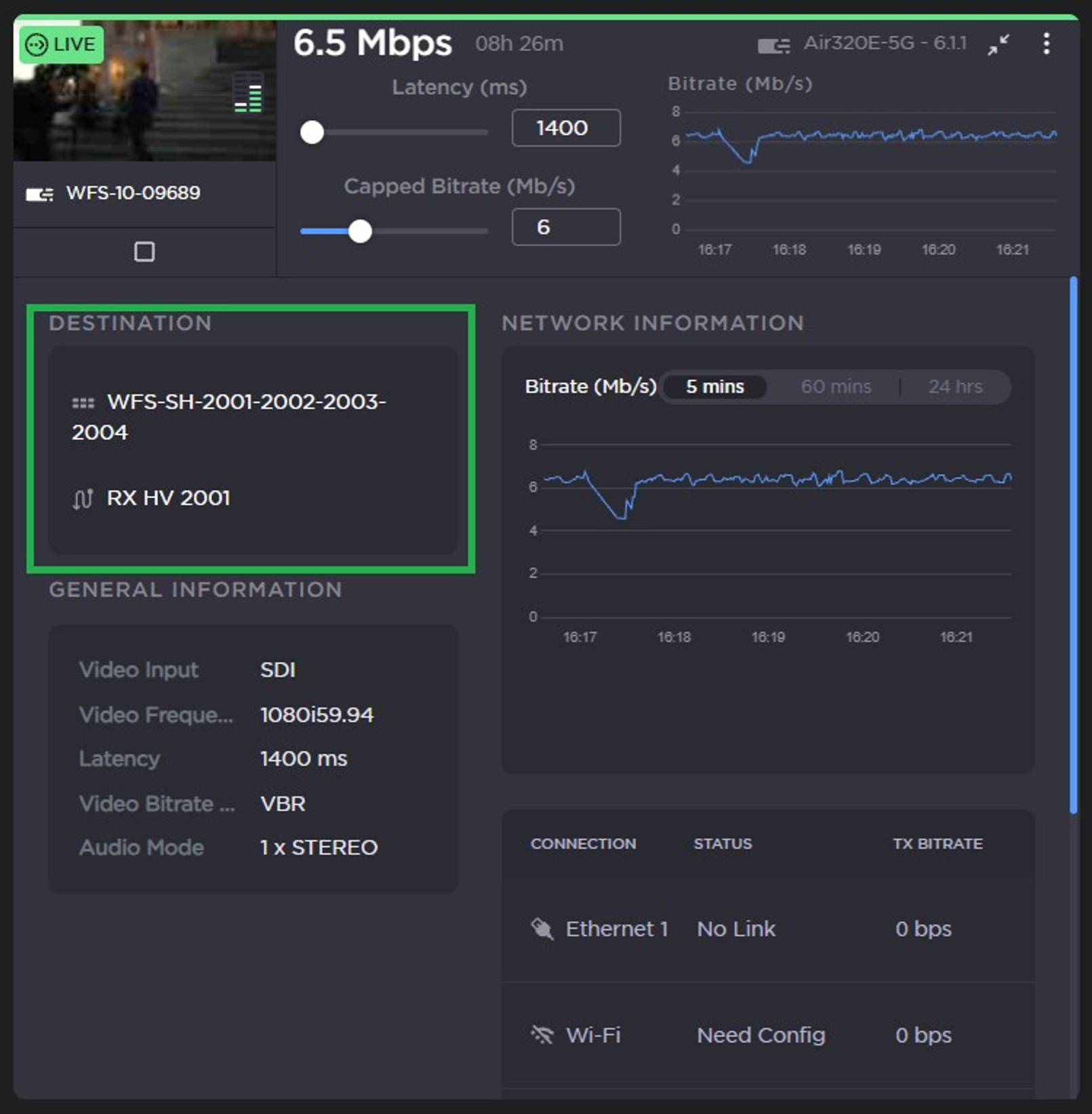Click the blue vertical scrollbar
Screen dimensions: 1092x1114
(x=1073, y=542)
